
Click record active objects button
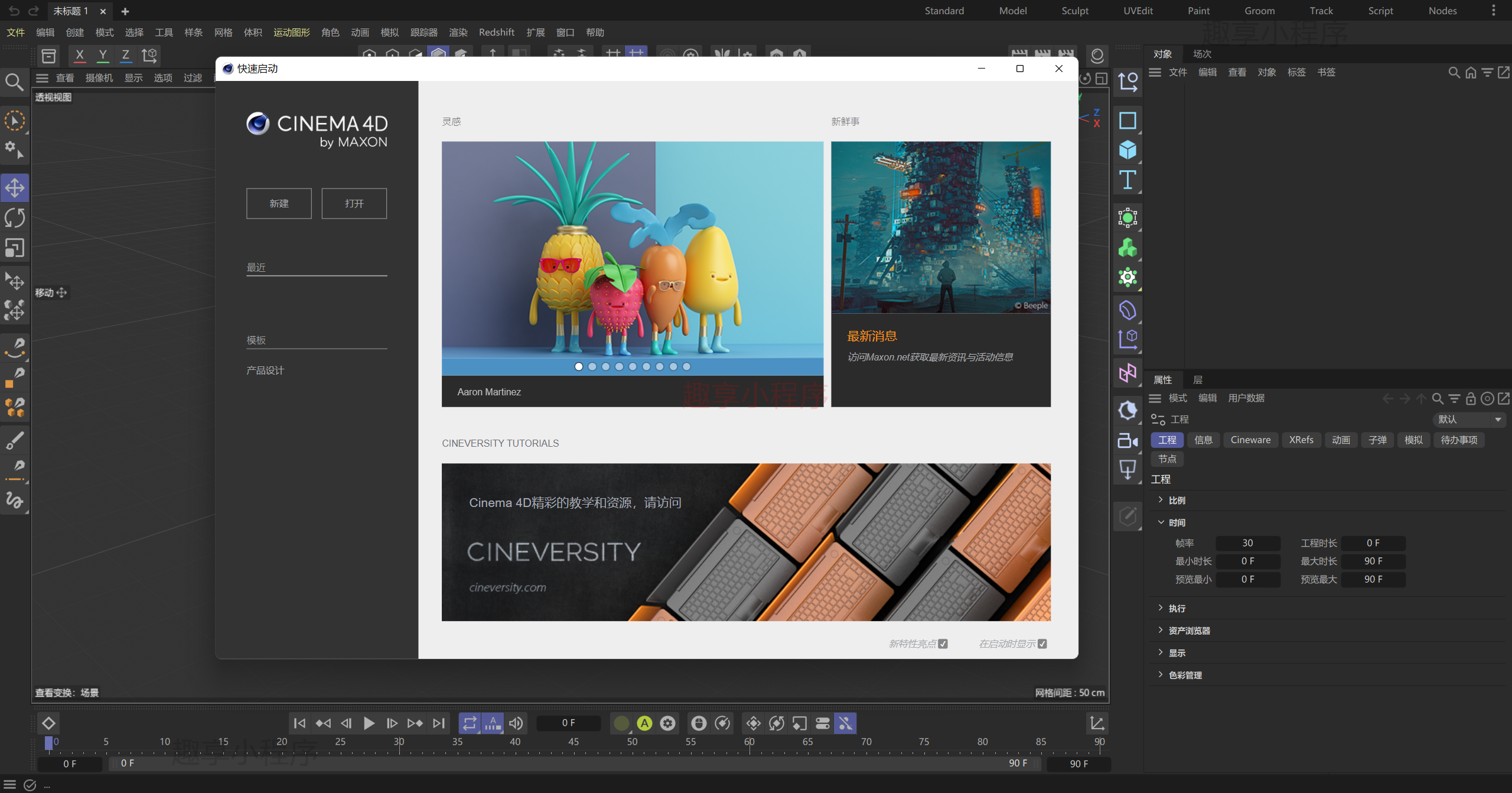coord(621,723)
